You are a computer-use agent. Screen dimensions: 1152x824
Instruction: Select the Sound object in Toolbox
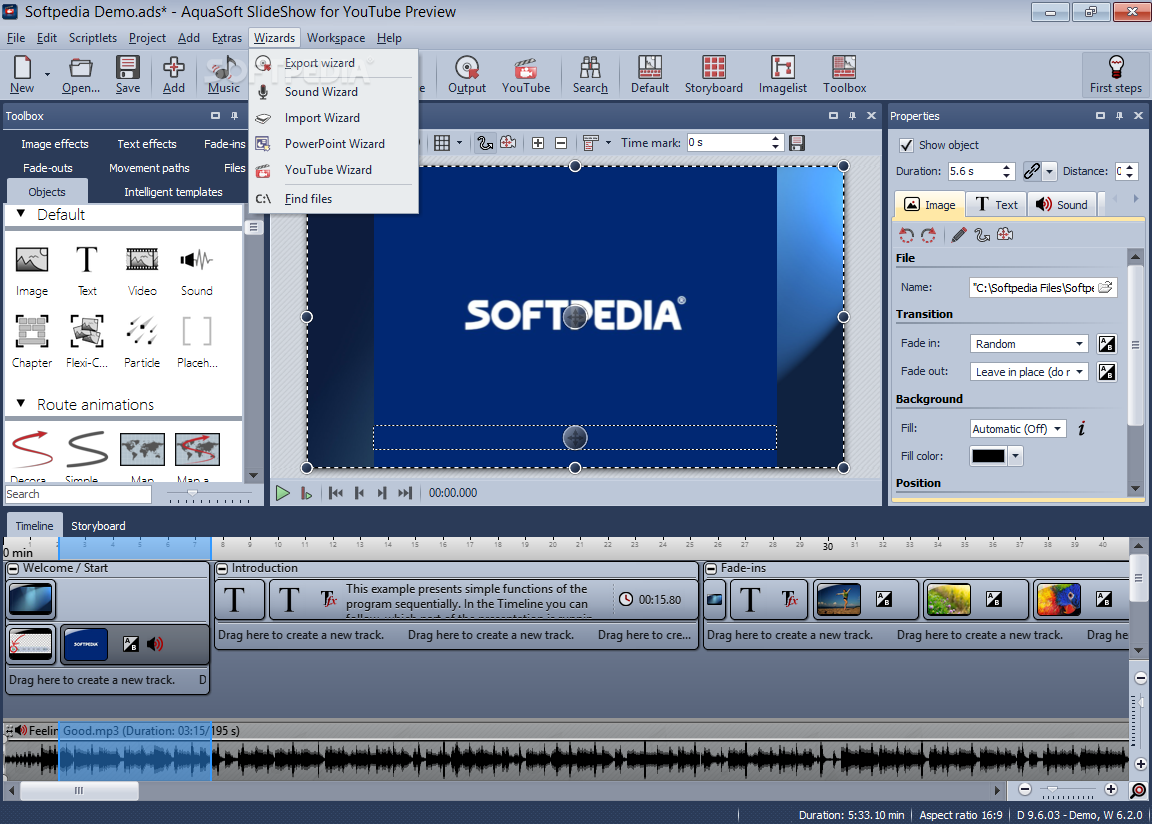tap(197, 271)
